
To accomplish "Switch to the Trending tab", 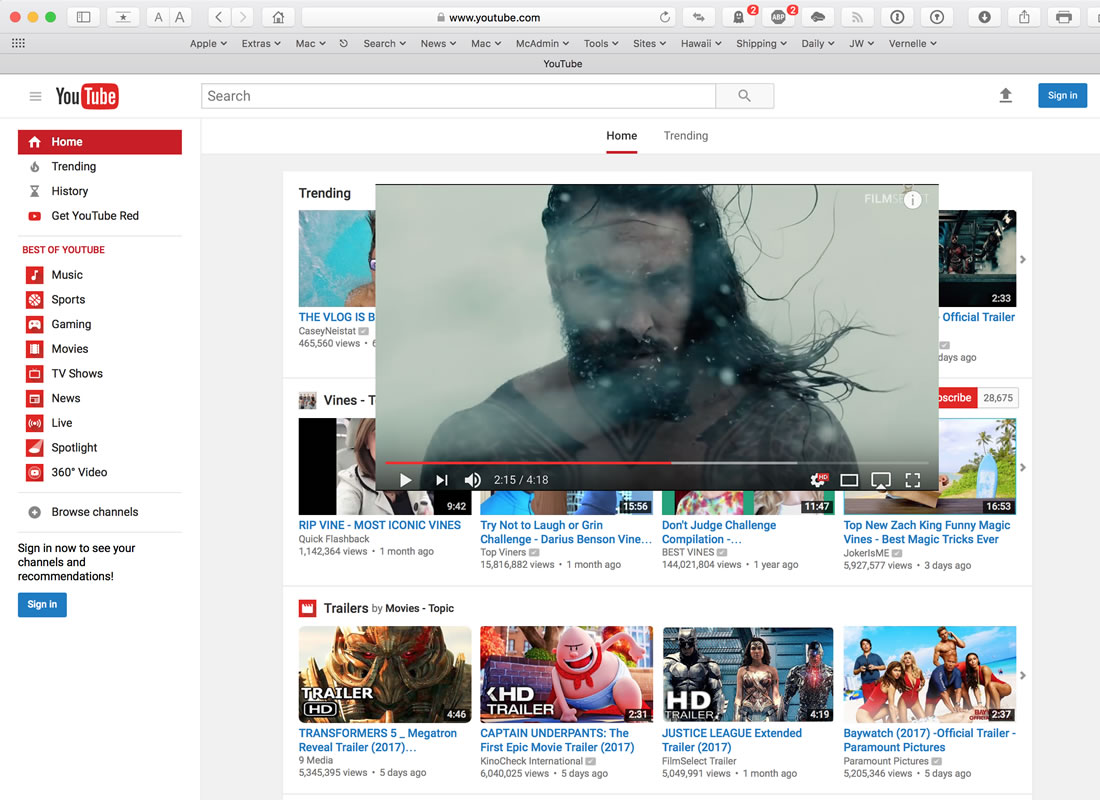I will pos(685,135).
